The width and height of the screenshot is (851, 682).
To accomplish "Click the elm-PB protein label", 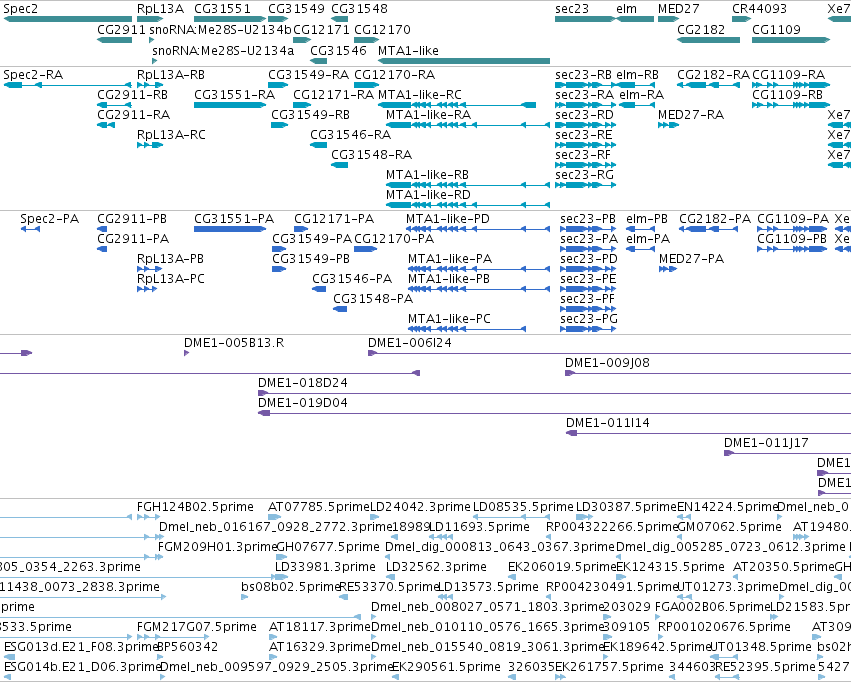I will point(647,219).
